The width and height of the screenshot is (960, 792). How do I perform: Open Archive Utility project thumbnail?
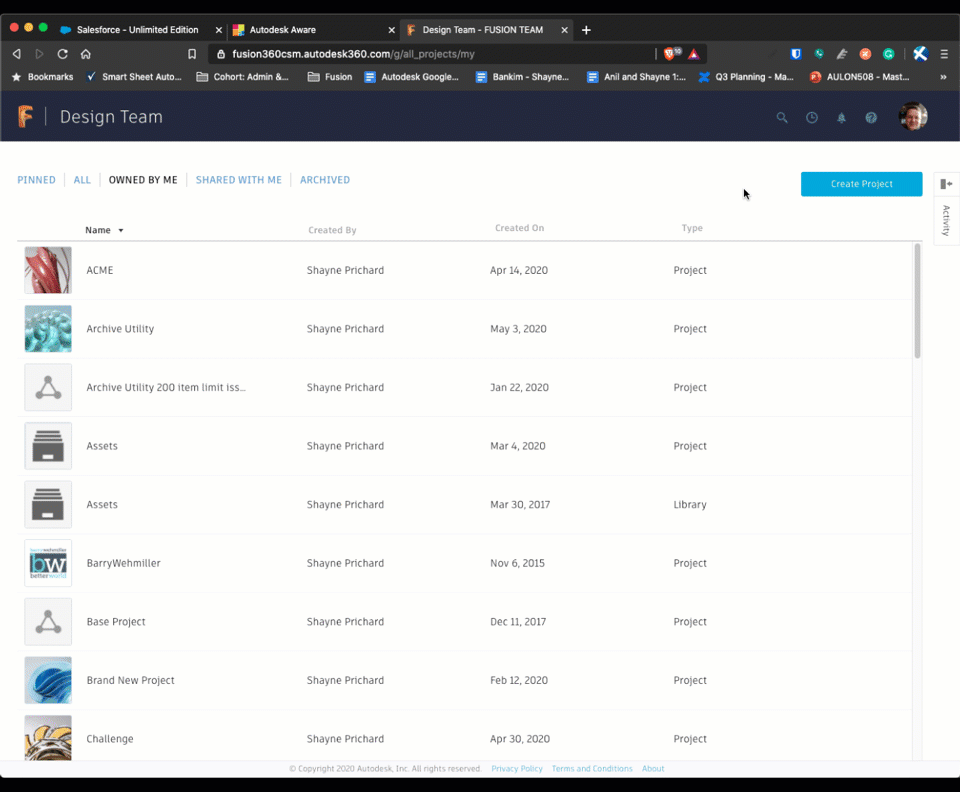point(48,329)
